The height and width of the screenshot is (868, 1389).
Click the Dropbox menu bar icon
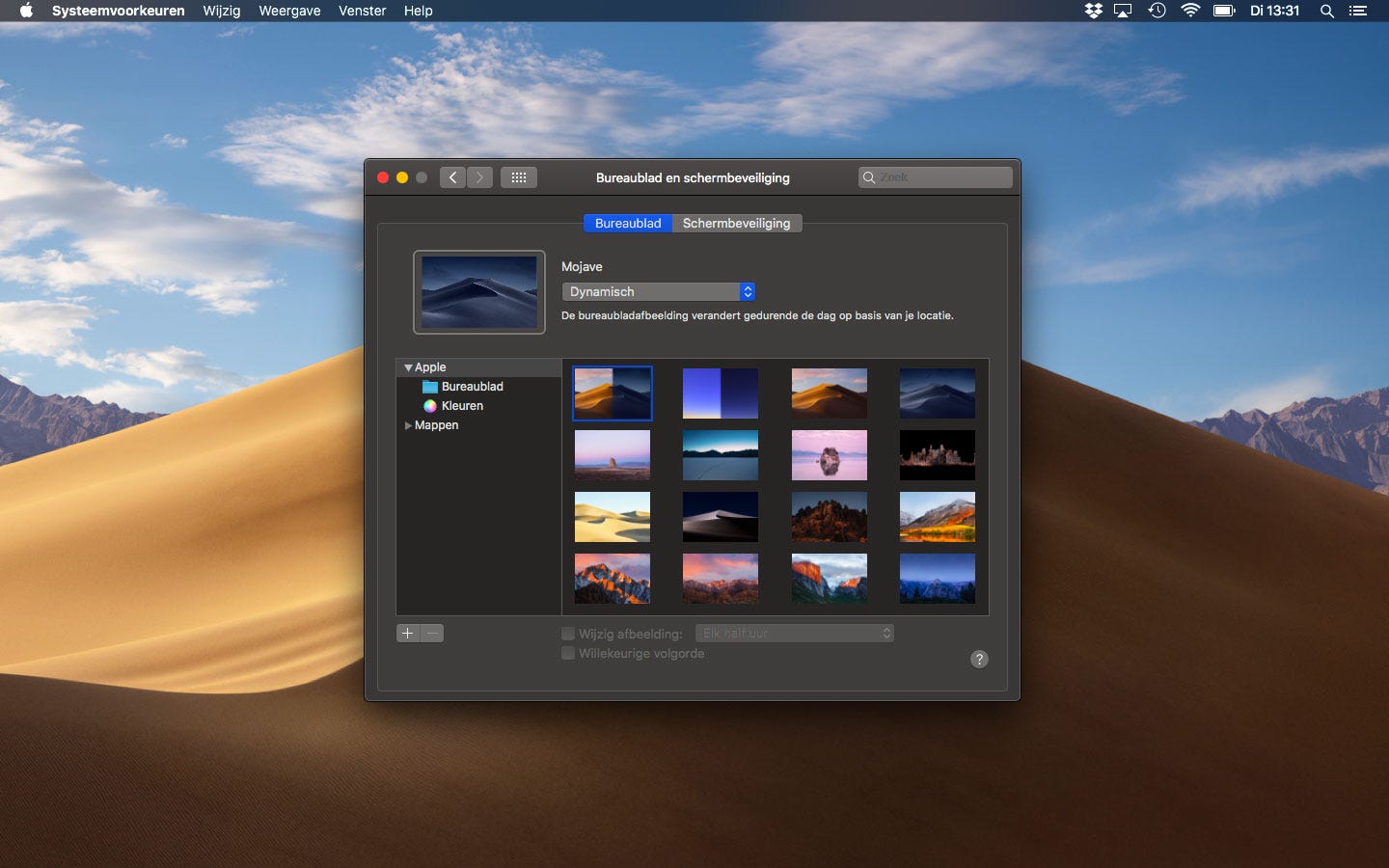[1093, 11]
